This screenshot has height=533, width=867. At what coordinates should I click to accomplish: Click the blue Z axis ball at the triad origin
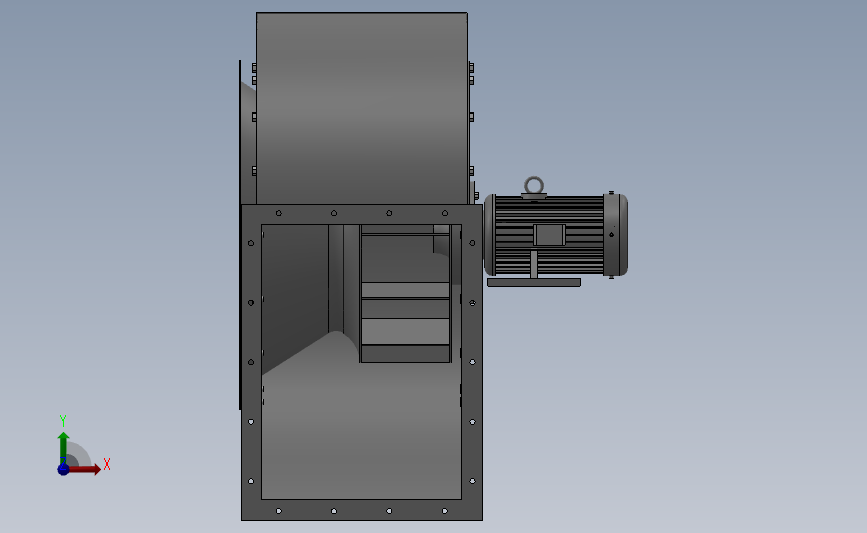pos(63,469)
